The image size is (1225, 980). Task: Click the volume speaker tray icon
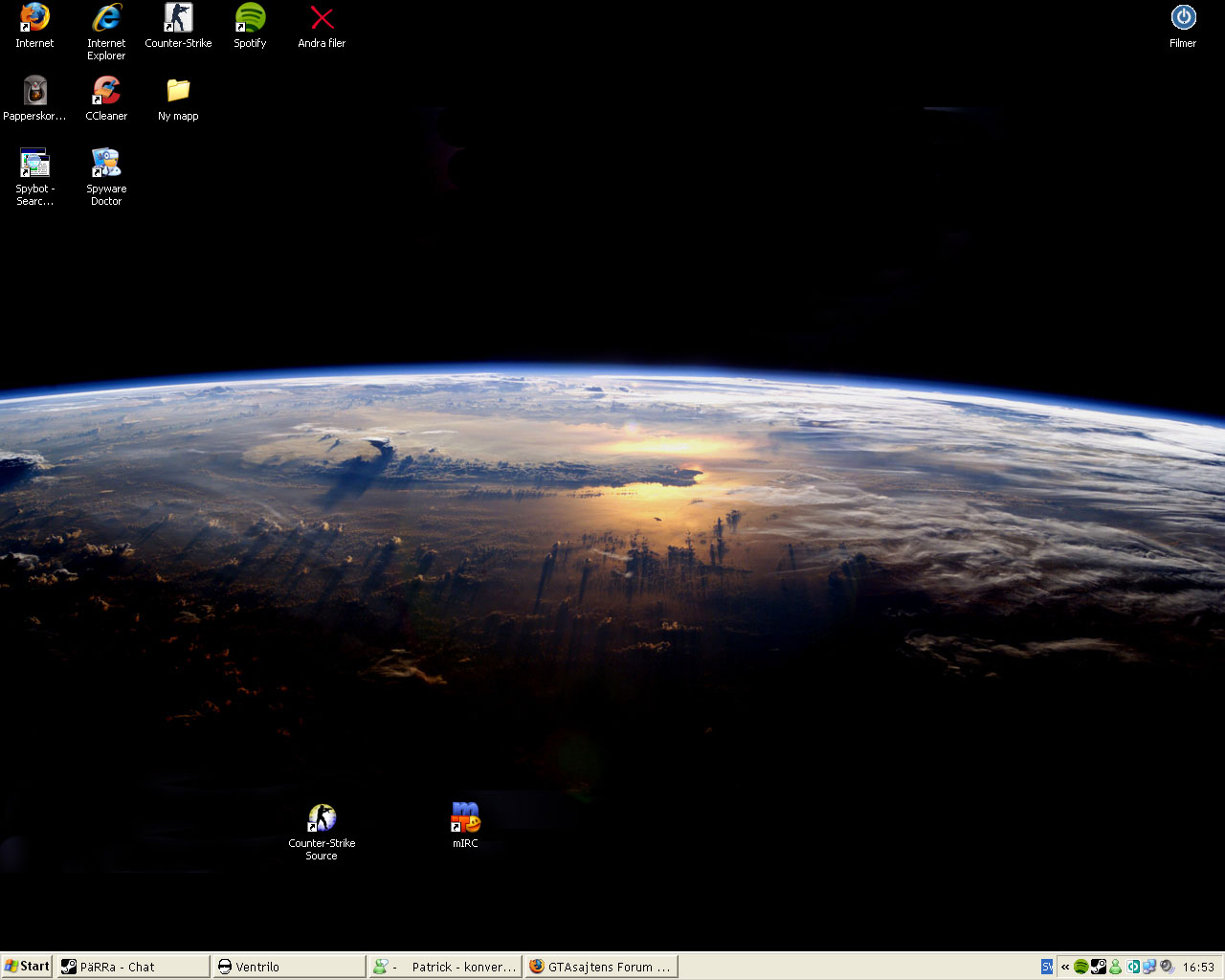point(1167,967)
